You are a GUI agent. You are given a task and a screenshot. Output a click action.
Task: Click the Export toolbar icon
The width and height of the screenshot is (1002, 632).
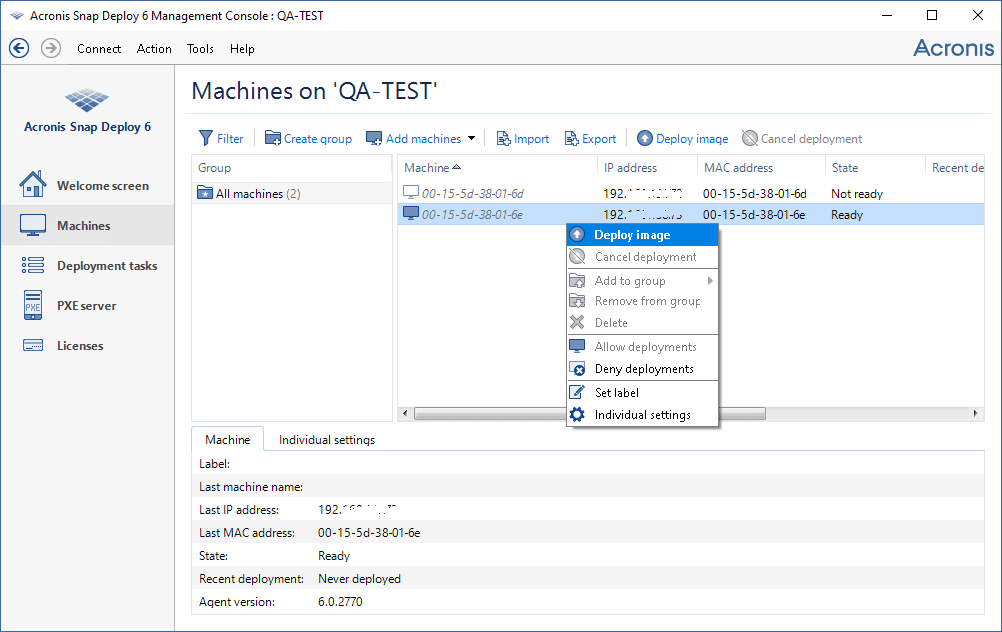571,139
